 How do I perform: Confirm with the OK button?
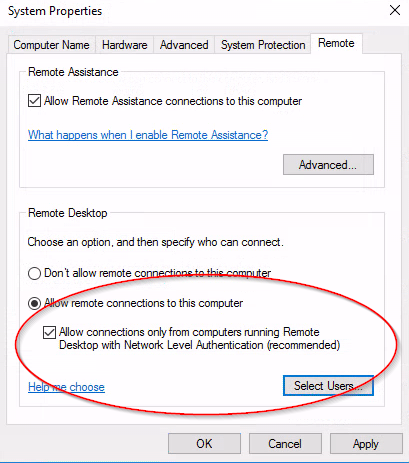204,444
